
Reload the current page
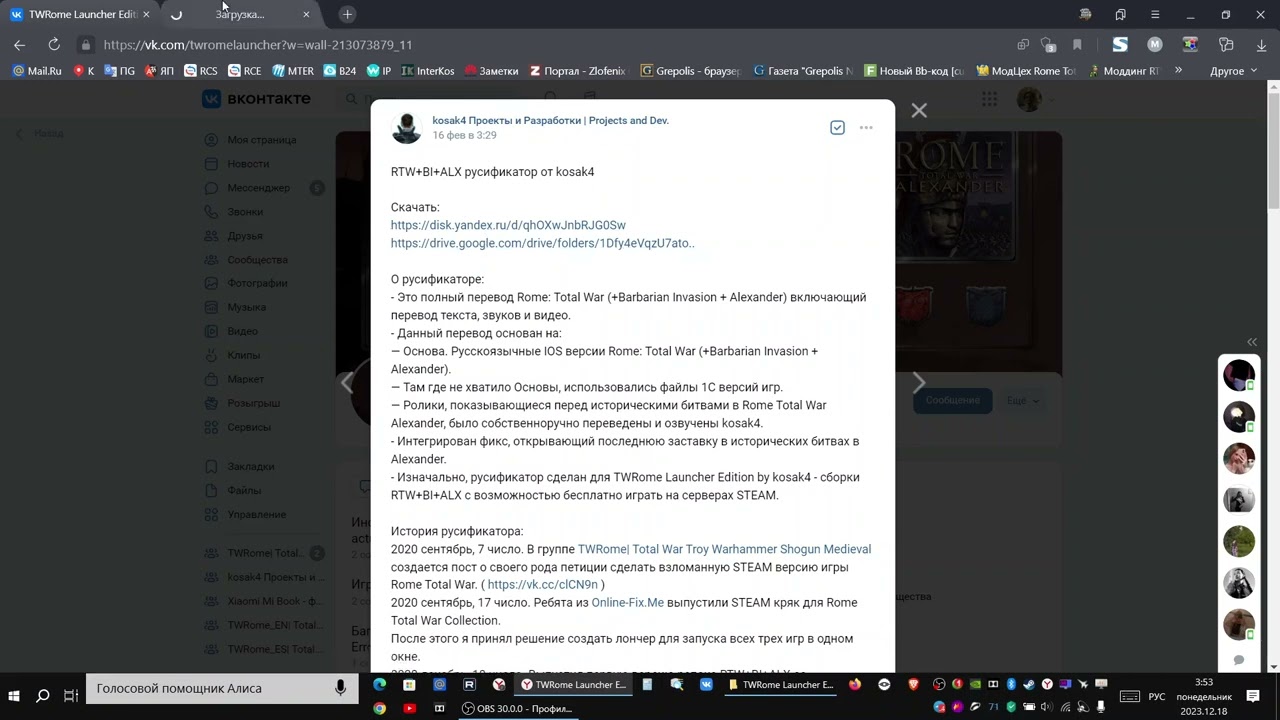pyautogui.click(x=54, y=44)
